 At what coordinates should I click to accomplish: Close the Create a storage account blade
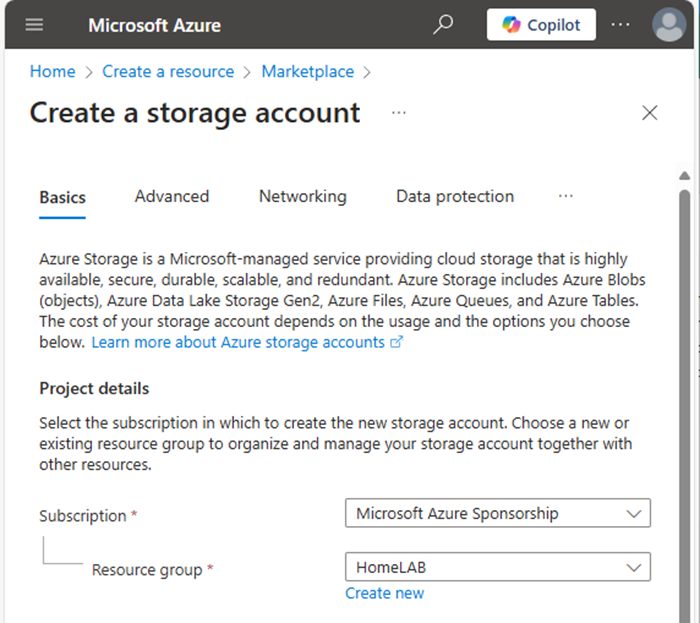(650, 112)
